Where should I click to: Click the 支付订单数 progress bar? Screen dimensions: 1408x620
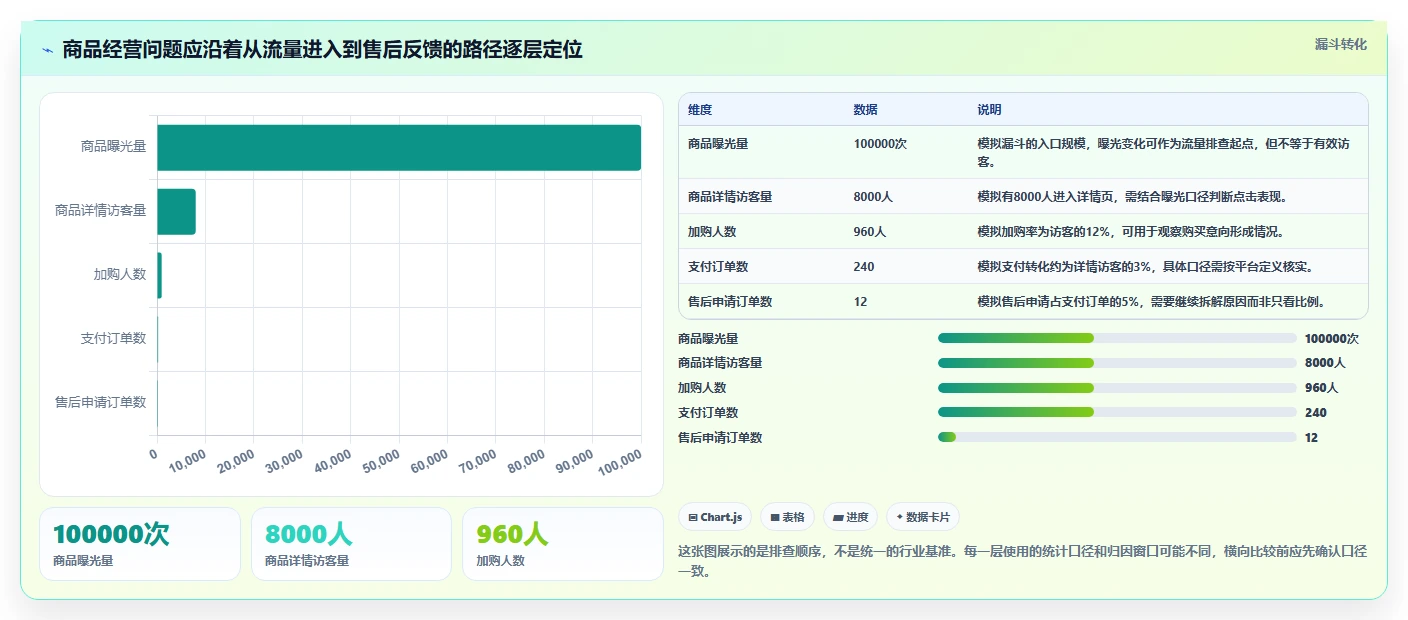coord(1117,412)
